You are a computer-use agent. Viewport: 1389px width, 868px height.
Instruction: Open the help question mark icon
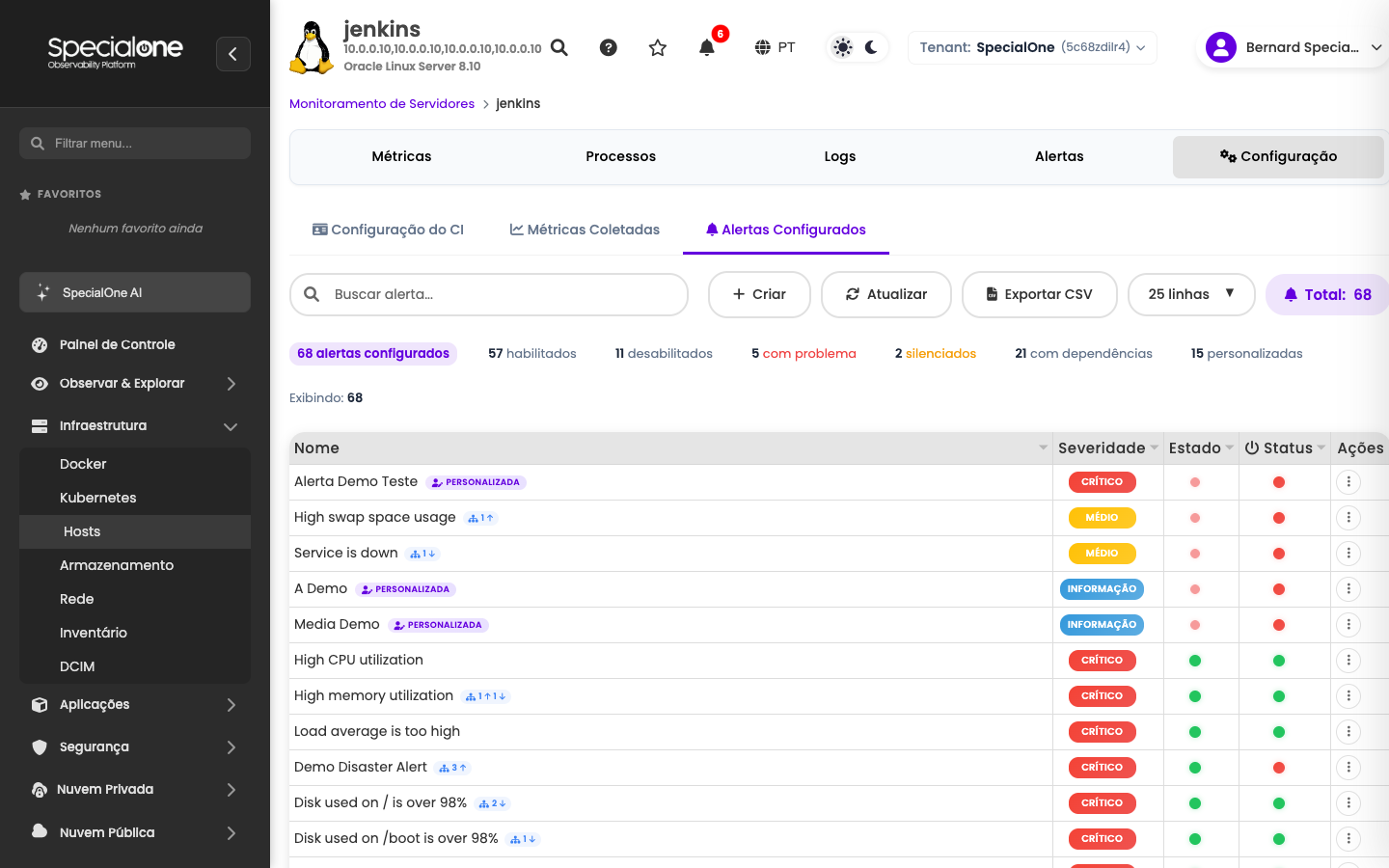(609, 47)
